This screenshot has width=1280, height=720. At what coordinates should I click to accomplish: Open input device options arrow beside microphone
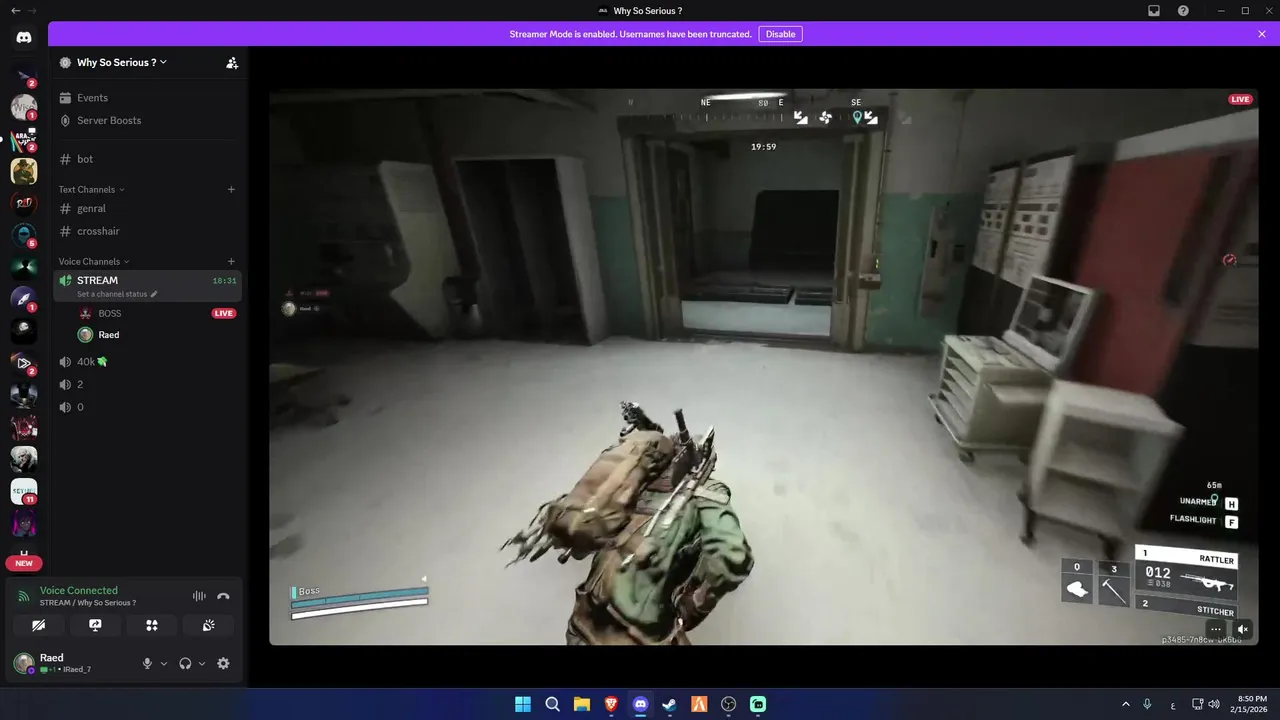pyautogui.click(x=164, y=663)
